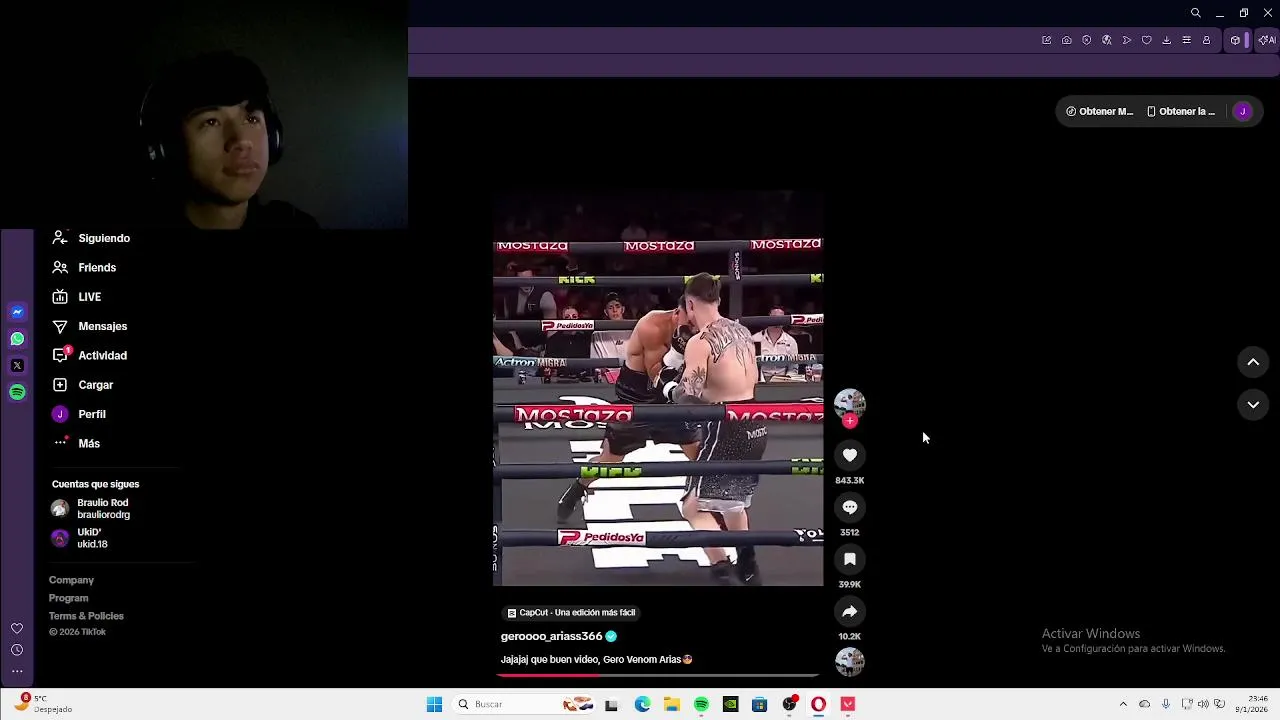Open File Explorer from the taskbar
This screenshot has height=720, width=1280.
[672, 704]
